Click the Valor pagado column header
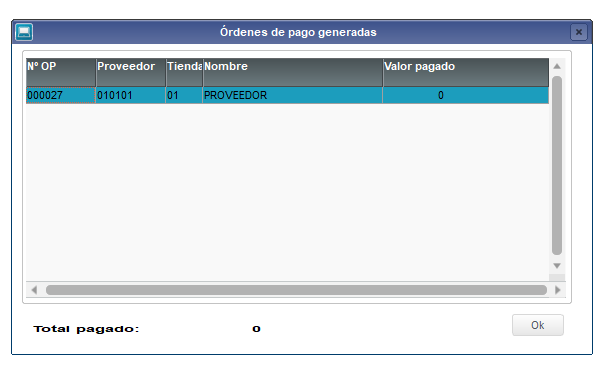Image resolution: width=597 pixels, height=369 pixels. pyautogui.click(x=466, y=72)
